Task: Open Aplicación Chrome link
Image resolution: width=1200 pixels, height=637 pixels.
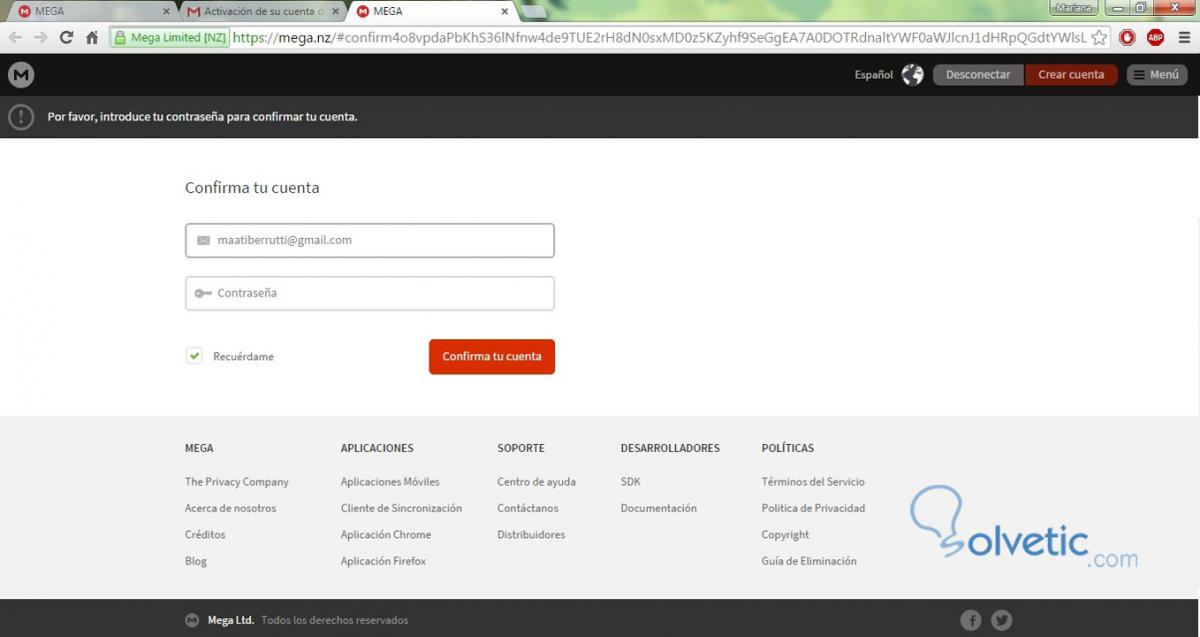Action: click(x=386, y=535)
